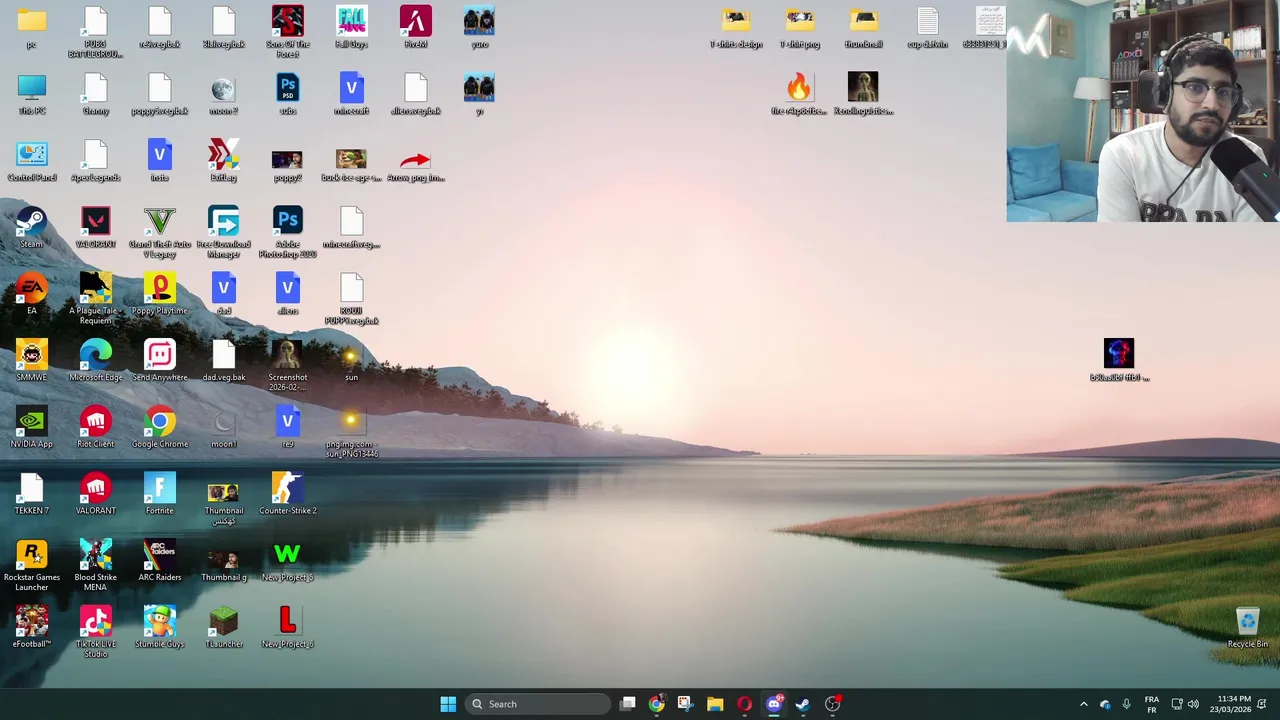Viewport: 1280px width, 720px height.
Task: Launch TikTok LIVE Studio shortcut
Action: [x=96, y=633]
